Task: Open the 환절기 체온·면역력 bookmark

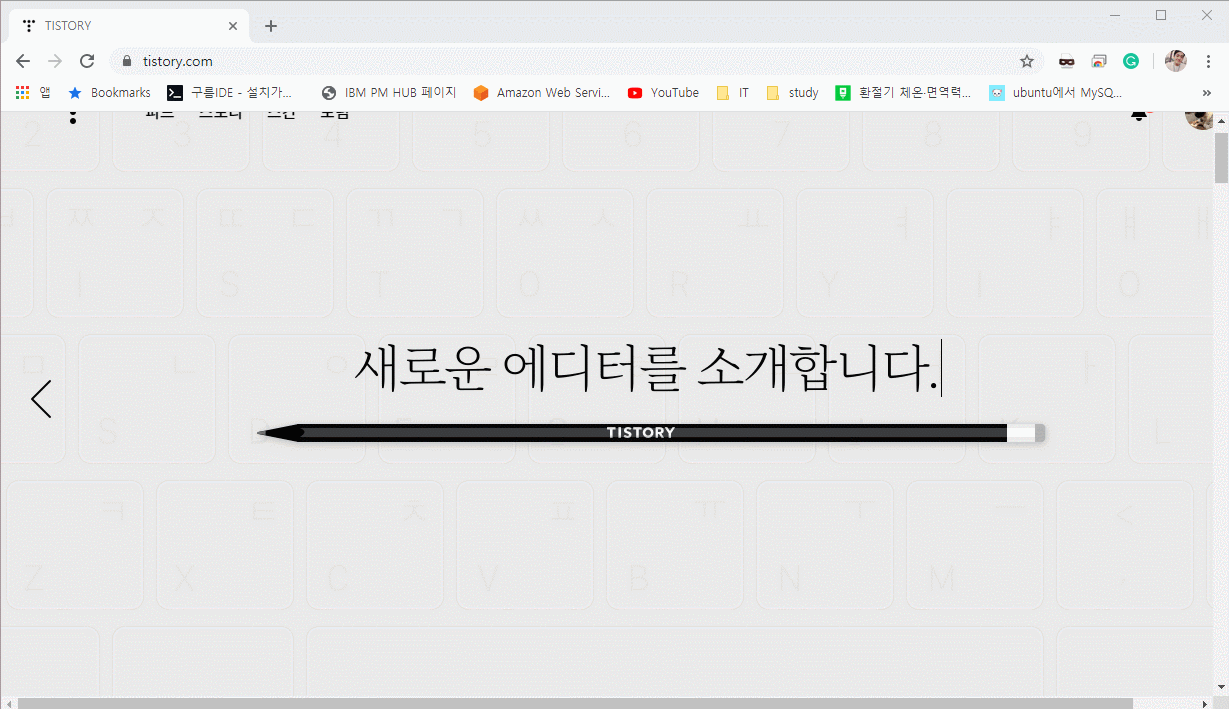Action: 904,92
